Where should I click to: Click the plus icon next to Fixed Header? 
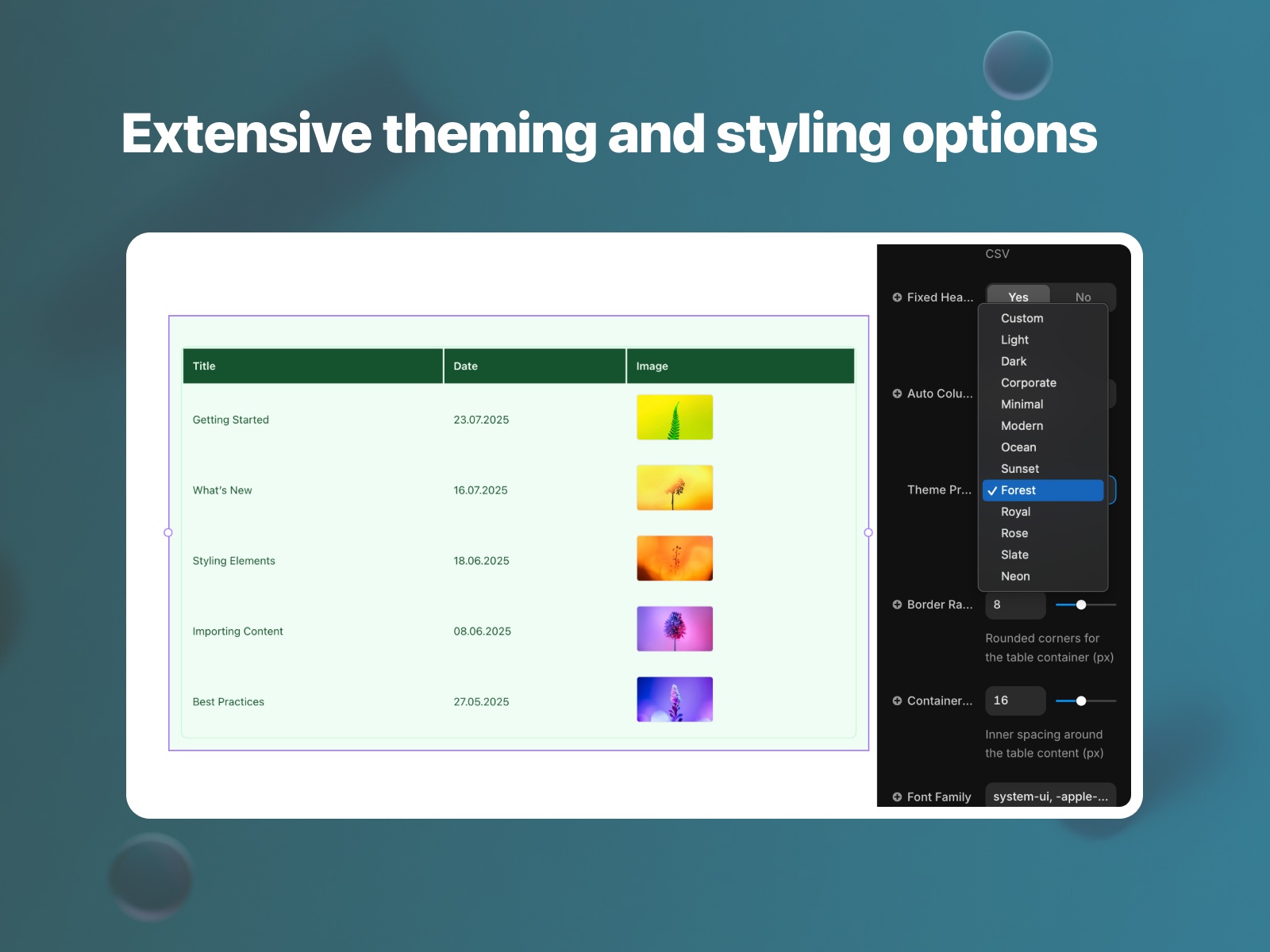coord(898,297)
